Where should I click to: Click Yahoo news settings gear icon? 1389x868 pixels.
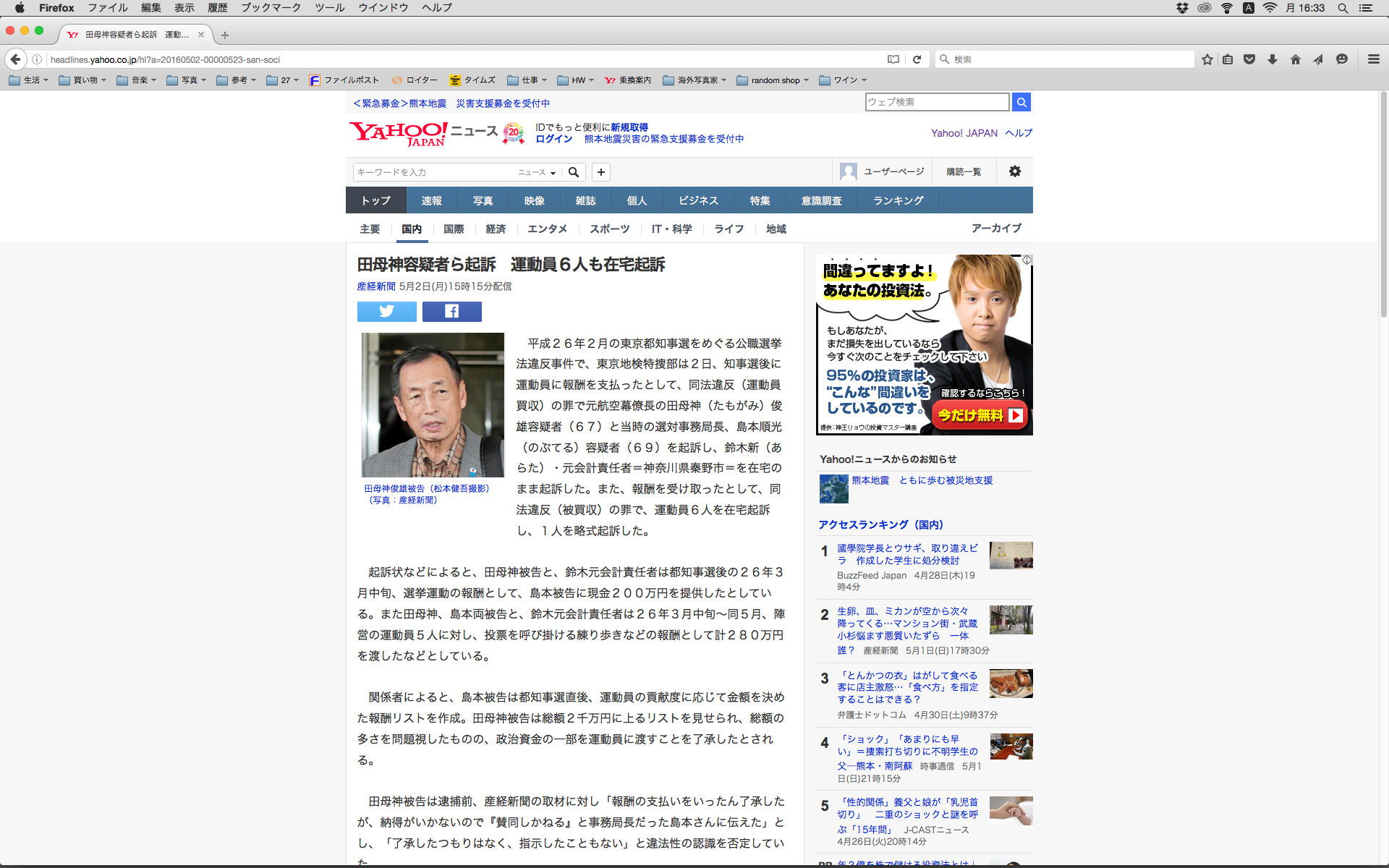[x=1014, y=171]
